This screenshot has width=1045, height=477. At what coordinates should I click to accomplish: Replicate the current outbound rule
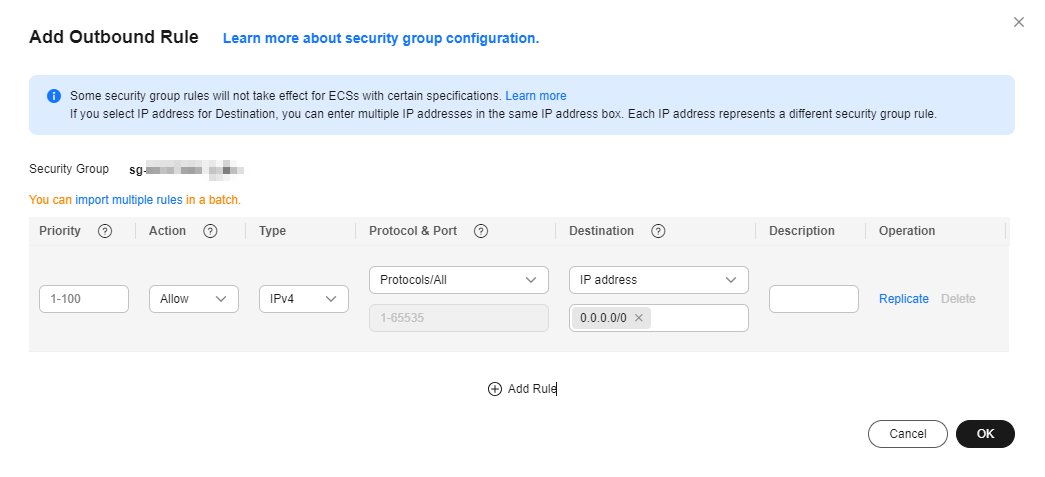(904, 299)
